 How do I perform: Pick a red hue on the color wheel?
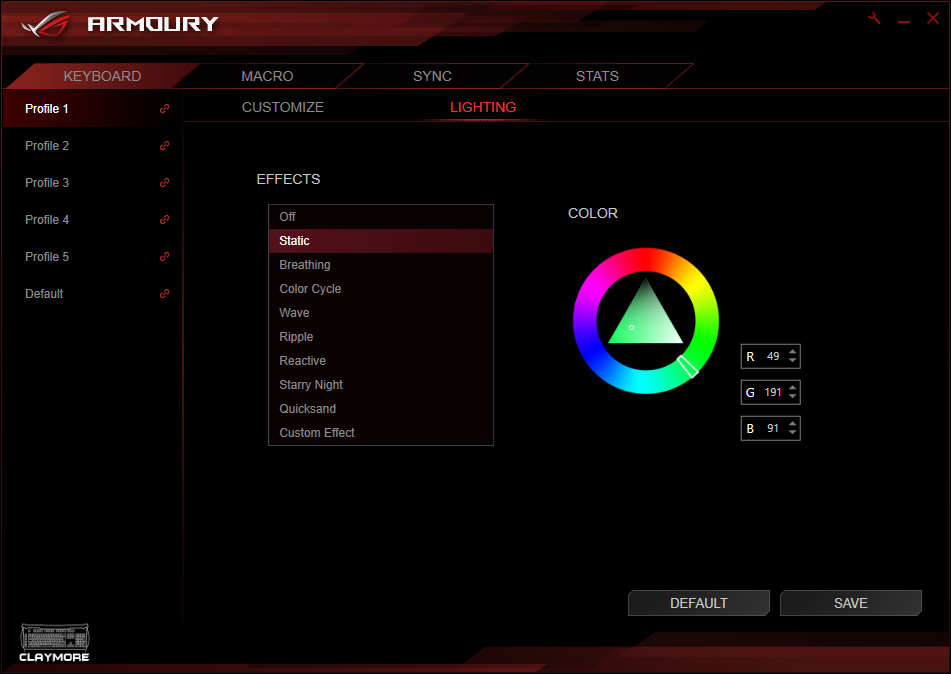coord(645,258)
